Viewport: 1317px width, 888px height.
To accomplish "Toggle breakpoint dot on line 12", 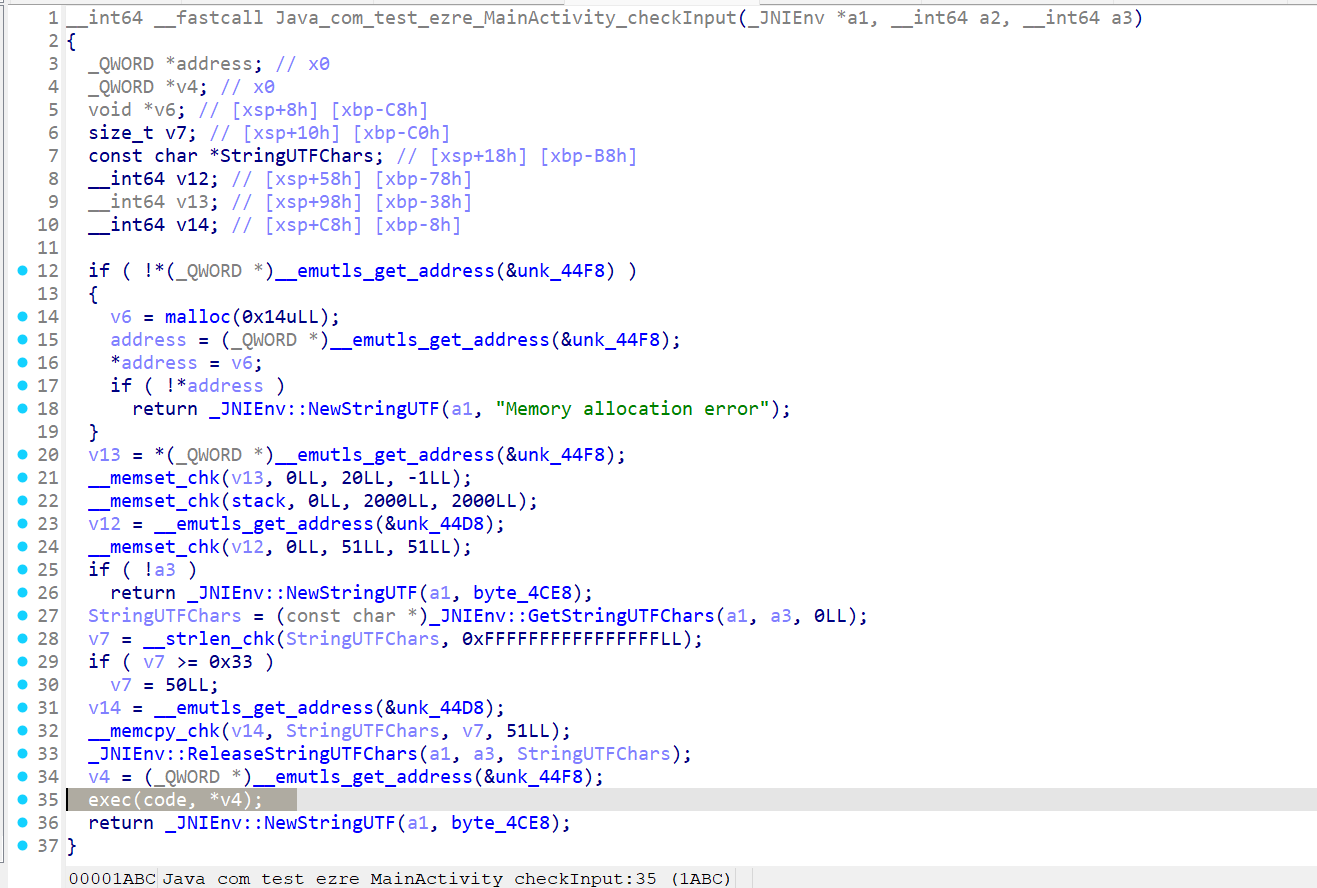I will 22,271.
